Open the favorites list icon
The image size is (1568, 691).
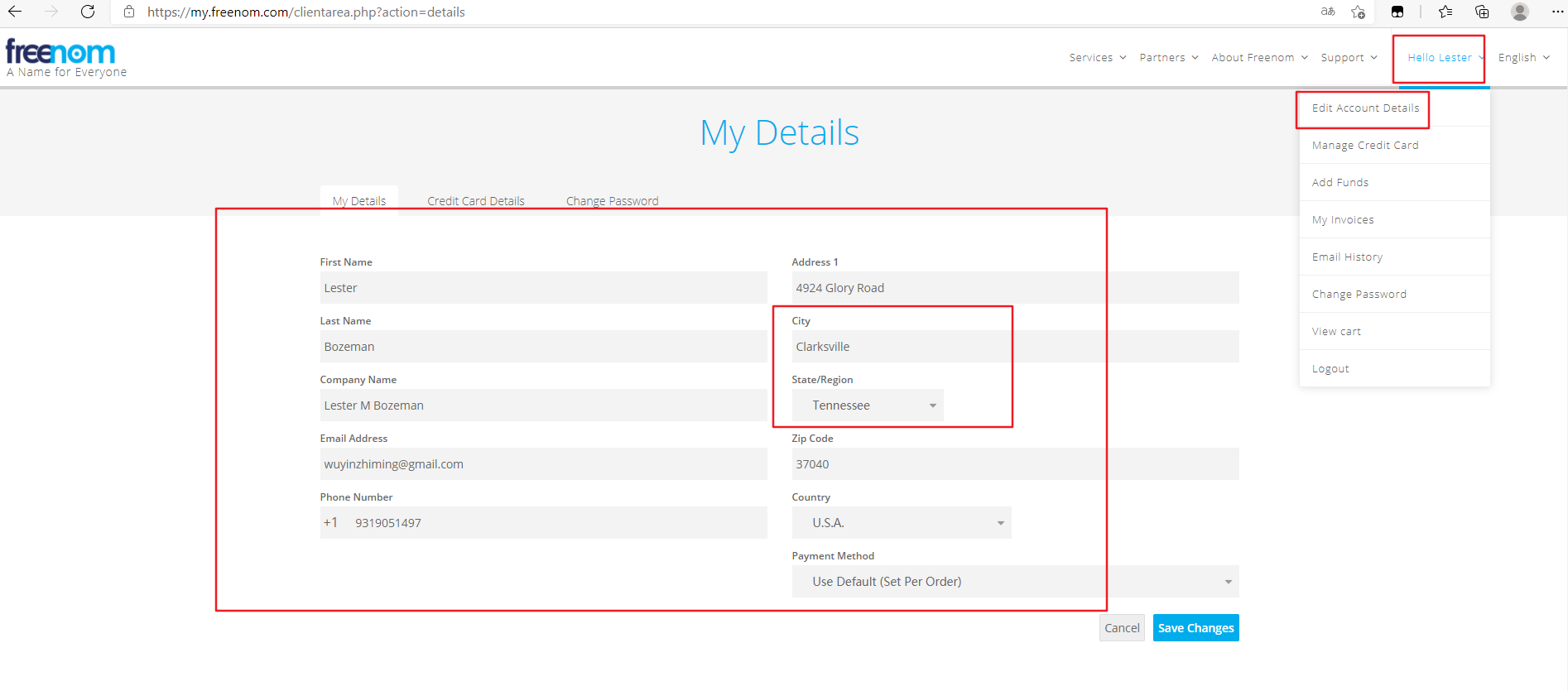1445,12
